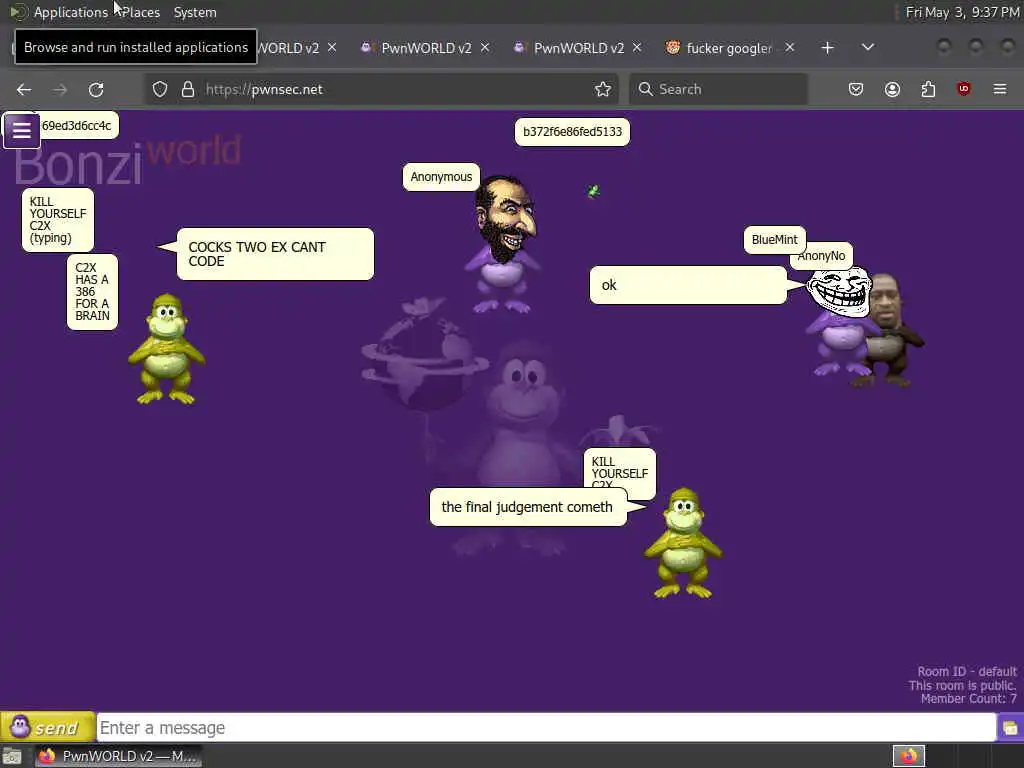Open the Firefox hamburger application menu

point(1000,89)
